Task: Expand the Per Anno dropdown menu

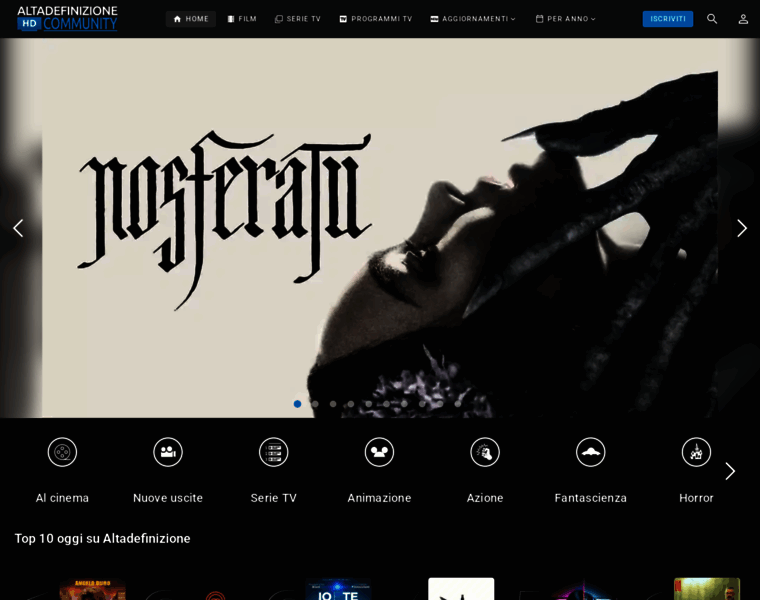Action: [565, 19]
